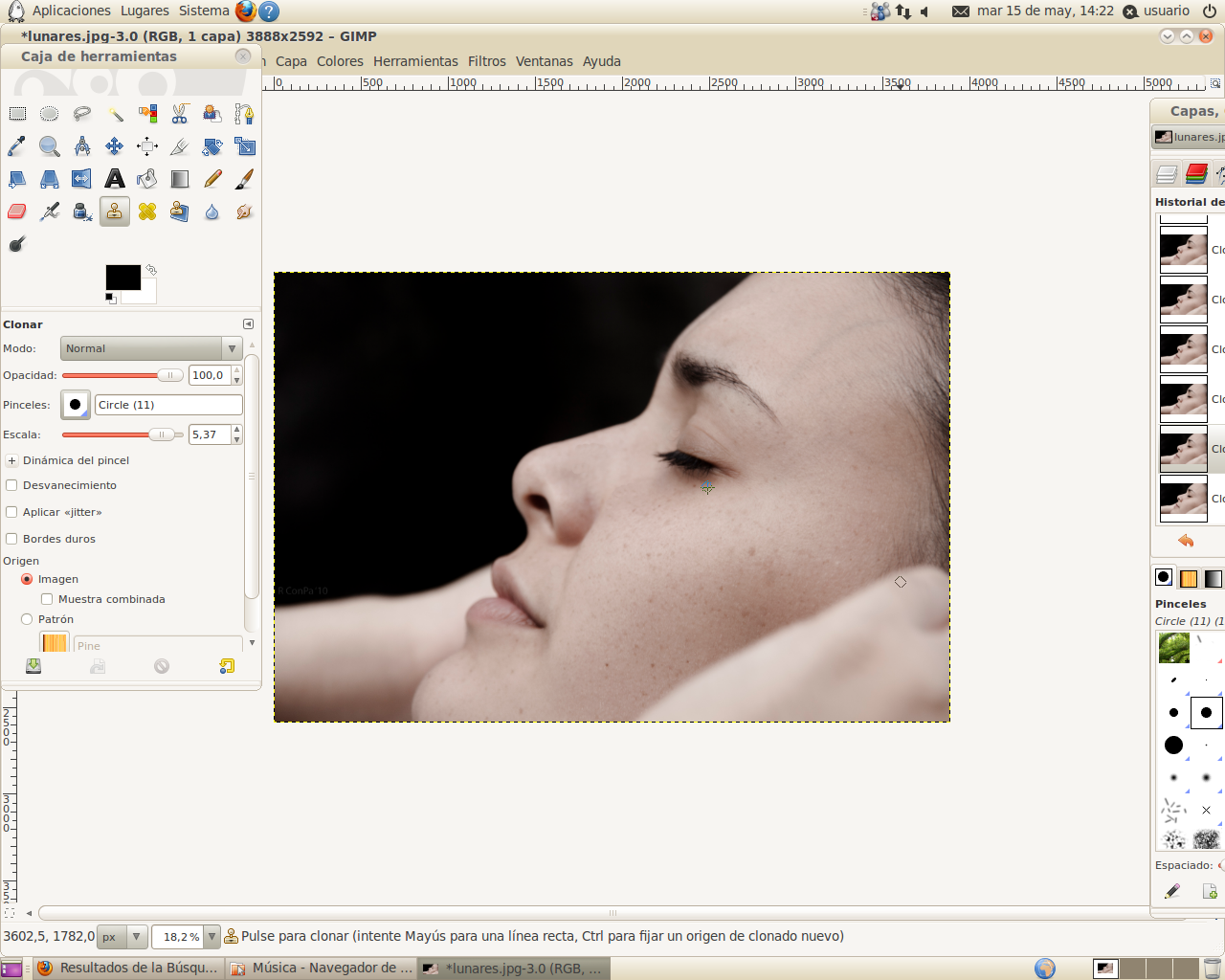The width and height of the screenshot is (1225, 980).
Task: Select the Airbrush tool
Action: click(50, 212)
